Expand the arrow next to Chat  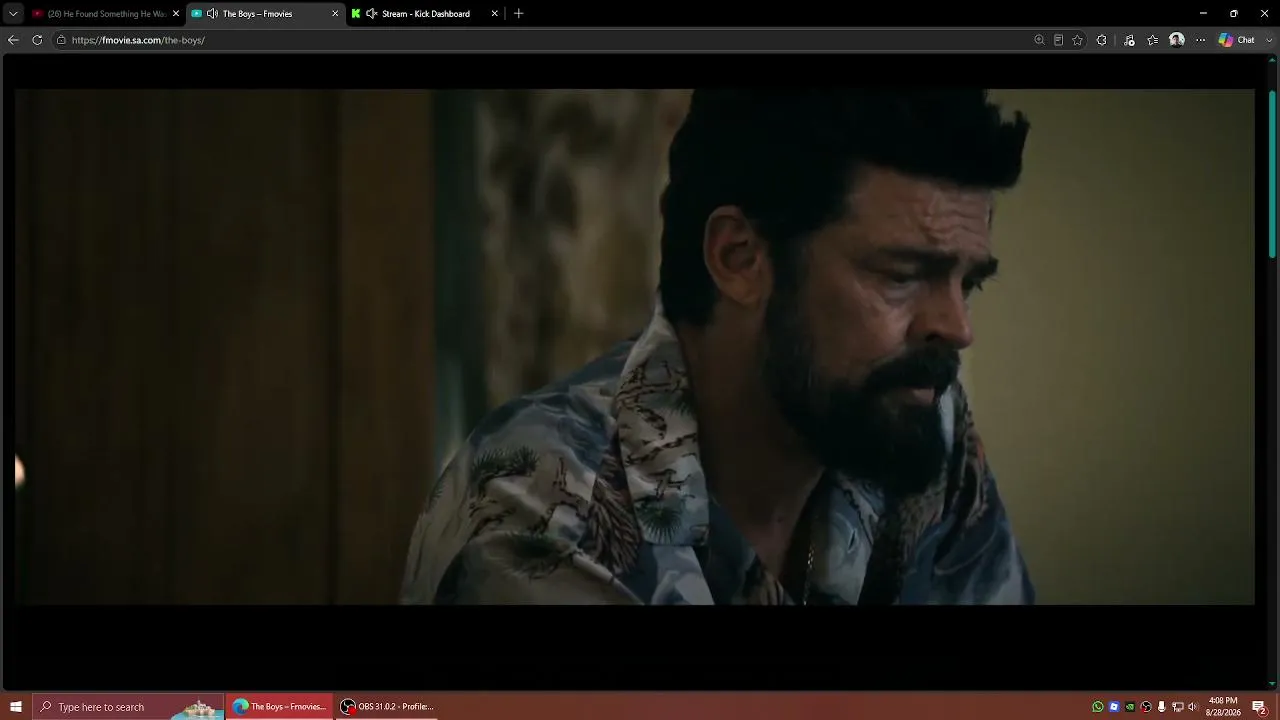pos(1270,40)
